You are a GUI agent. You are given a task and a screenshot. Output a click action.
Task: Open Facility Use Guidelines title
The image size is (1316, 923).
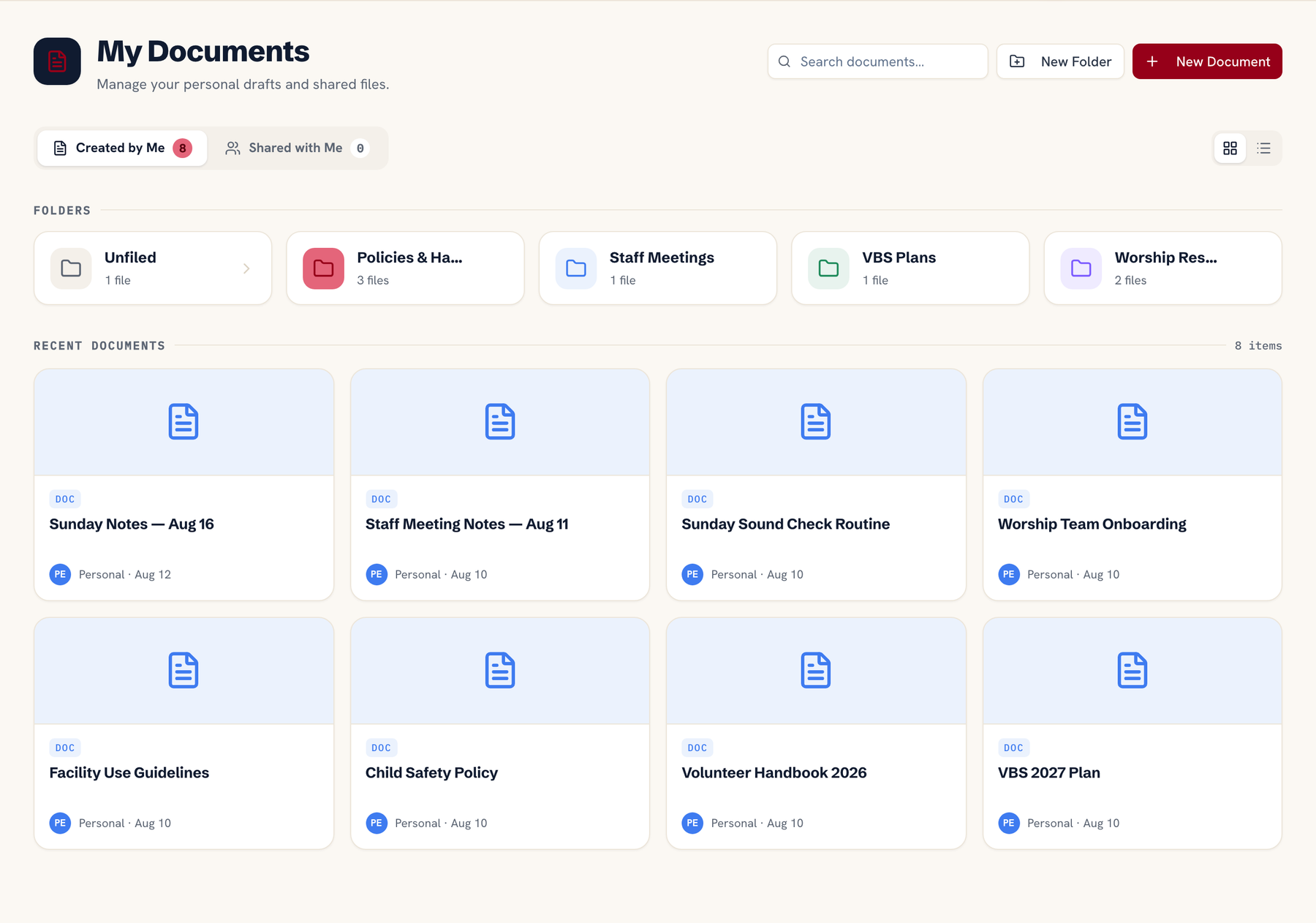pos(129,773)
